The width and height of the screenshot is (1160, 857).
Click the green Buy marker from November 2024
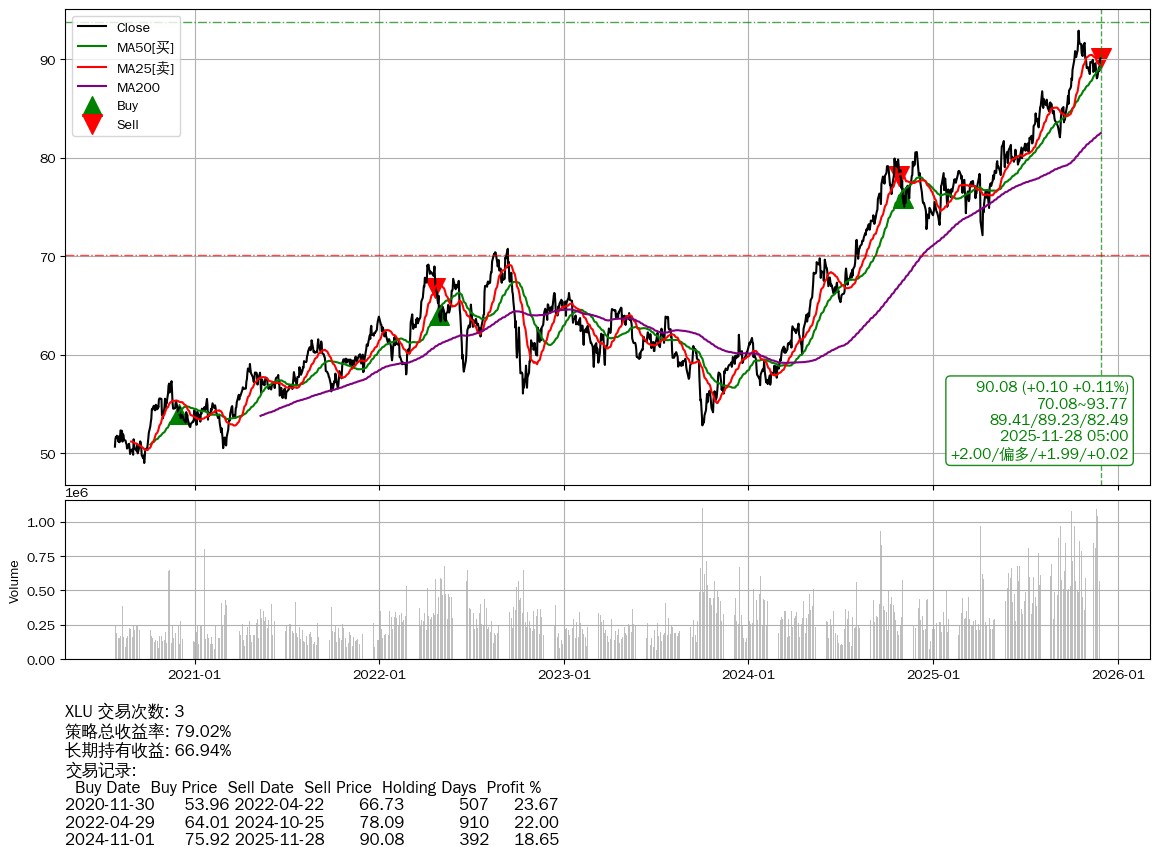[903, 198]
